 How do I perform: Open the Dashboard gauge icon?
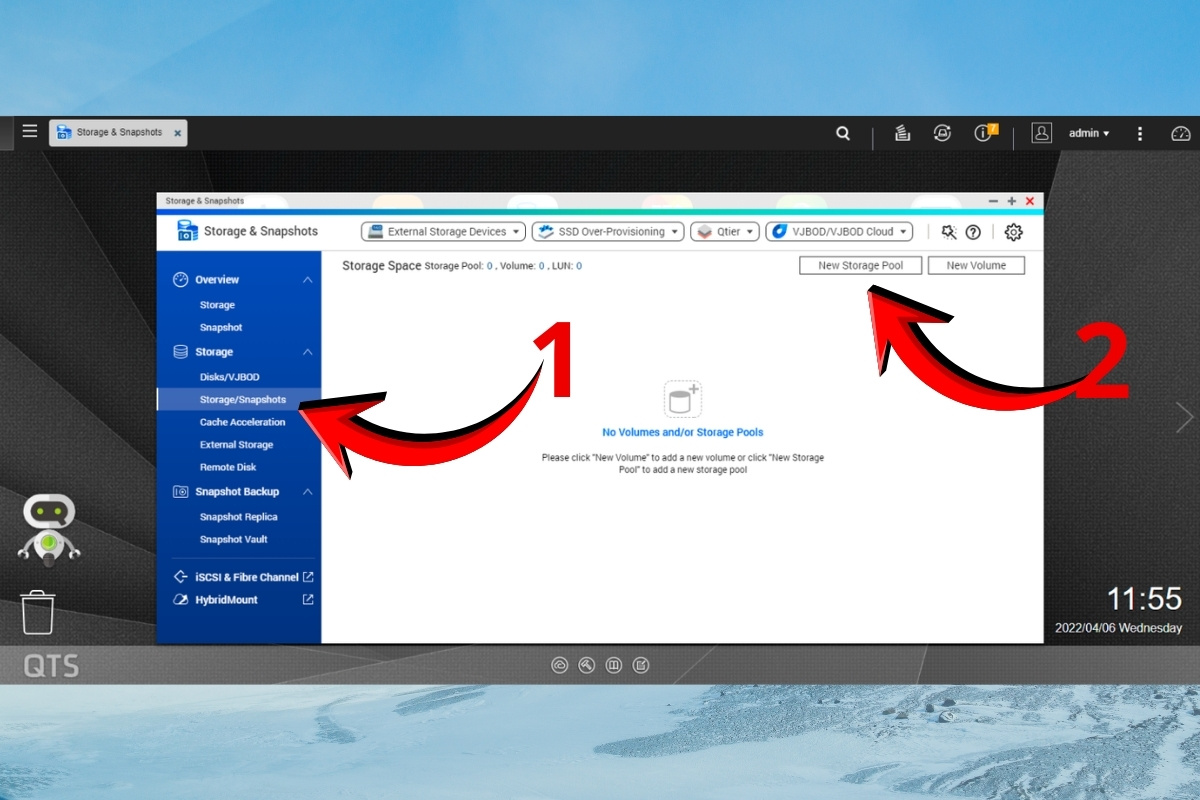(x=1181, y=133)
